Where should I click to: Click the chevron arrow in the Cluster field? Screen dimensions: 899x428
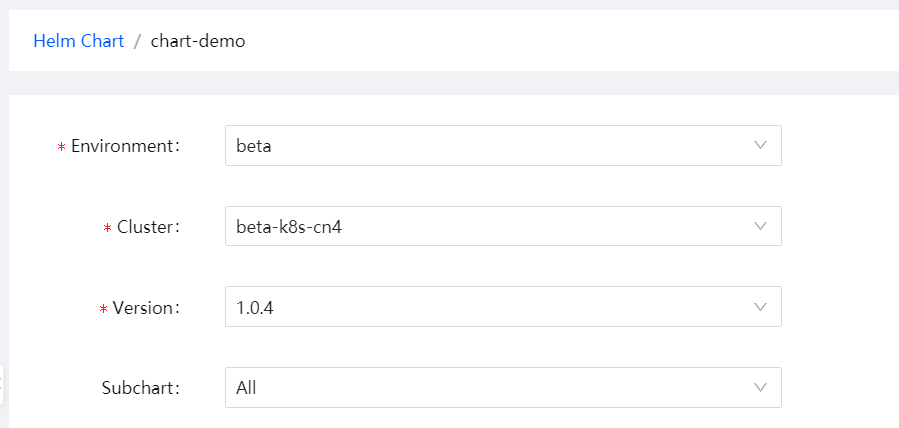[x=760, y=226]
